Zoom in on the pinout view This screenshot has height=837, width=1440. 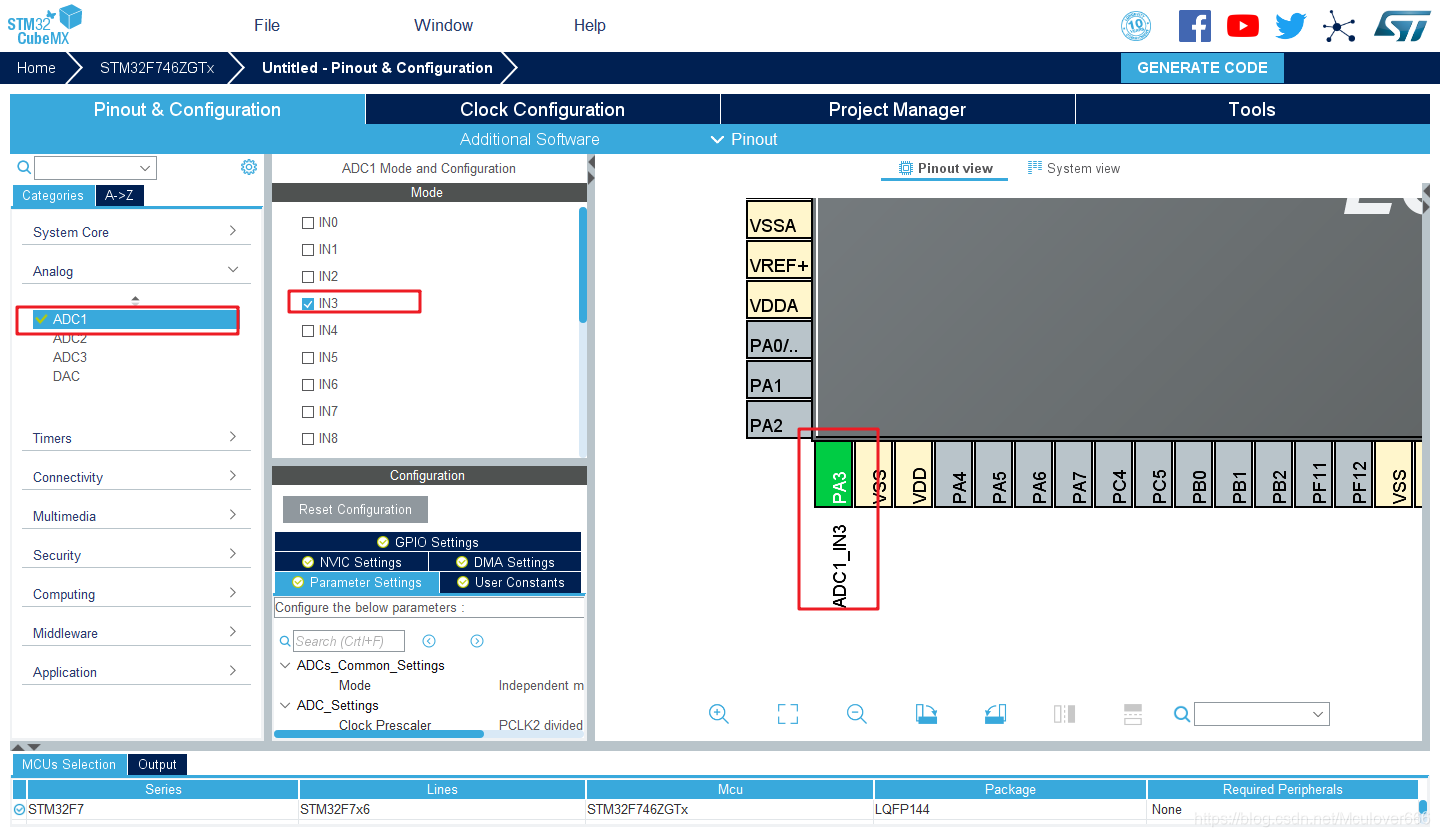718,714
